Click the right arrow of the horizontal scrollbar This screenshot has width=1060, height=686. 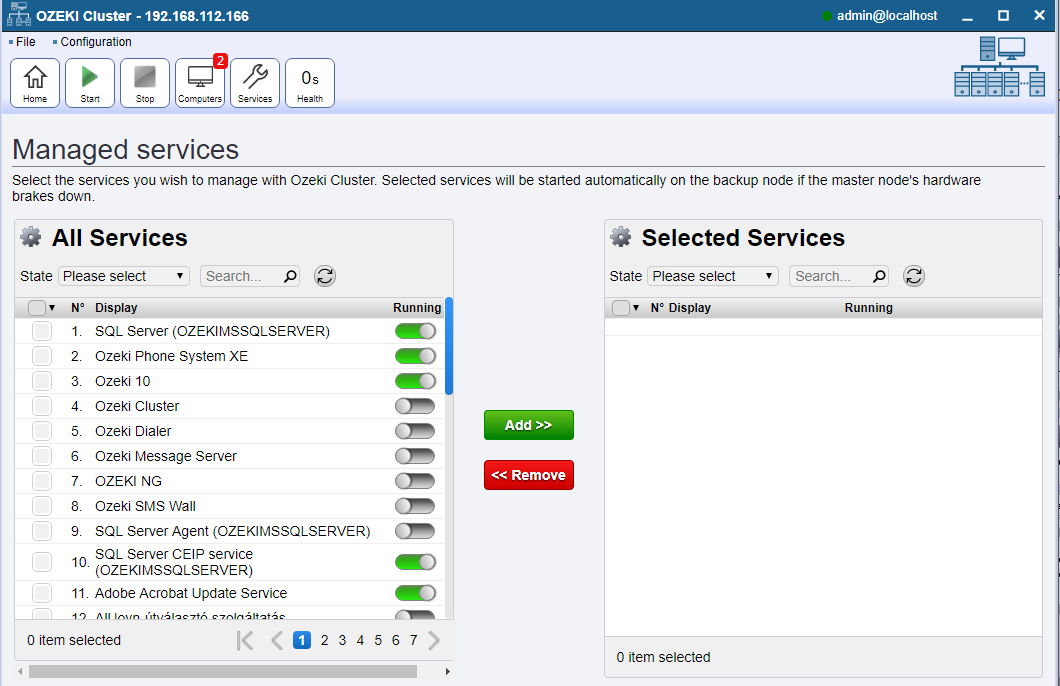pos(448,671)
